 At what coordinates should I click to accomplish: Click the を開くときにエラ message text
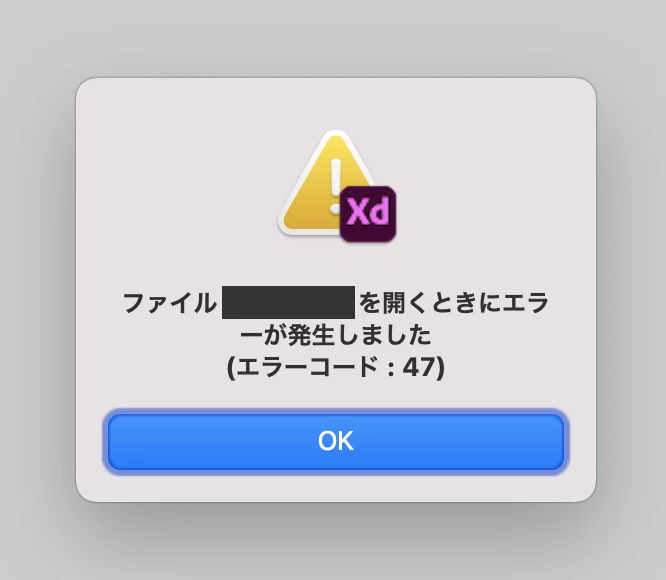pyautogui.click(x=454, y=303)
